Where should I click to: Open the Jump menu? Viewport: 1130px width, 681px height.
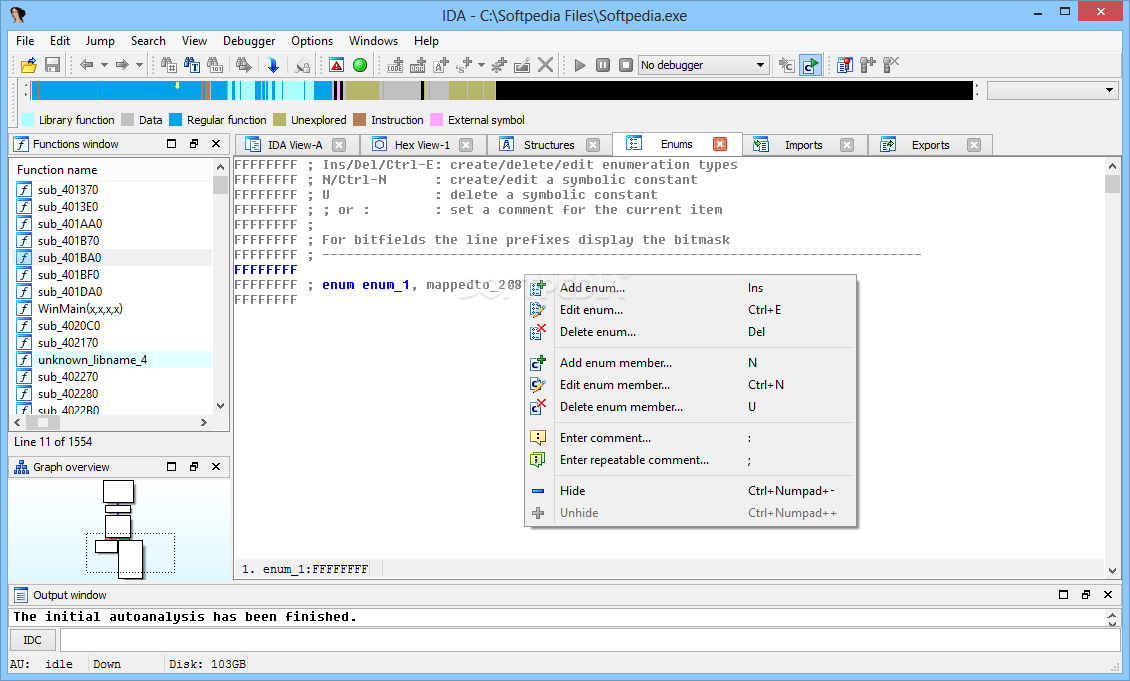click(x=100, y=41)
